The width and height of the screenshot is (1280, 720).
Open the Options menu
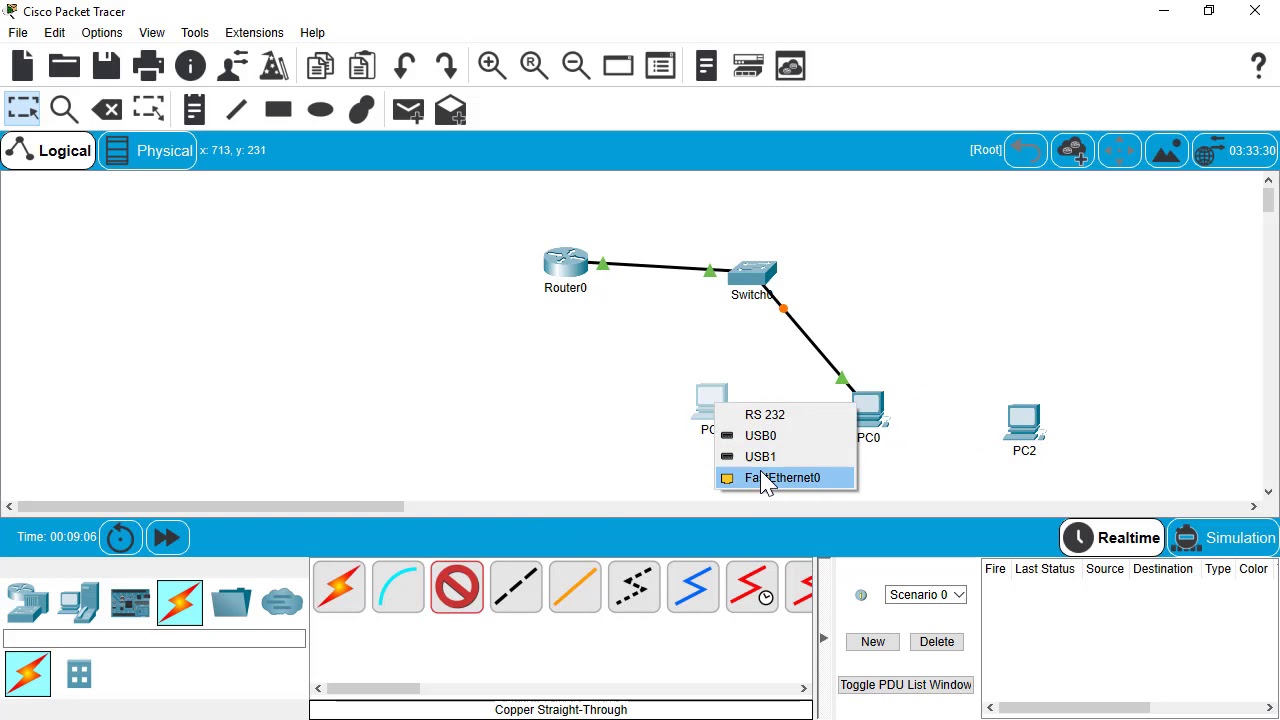click(x=102, y=32)
